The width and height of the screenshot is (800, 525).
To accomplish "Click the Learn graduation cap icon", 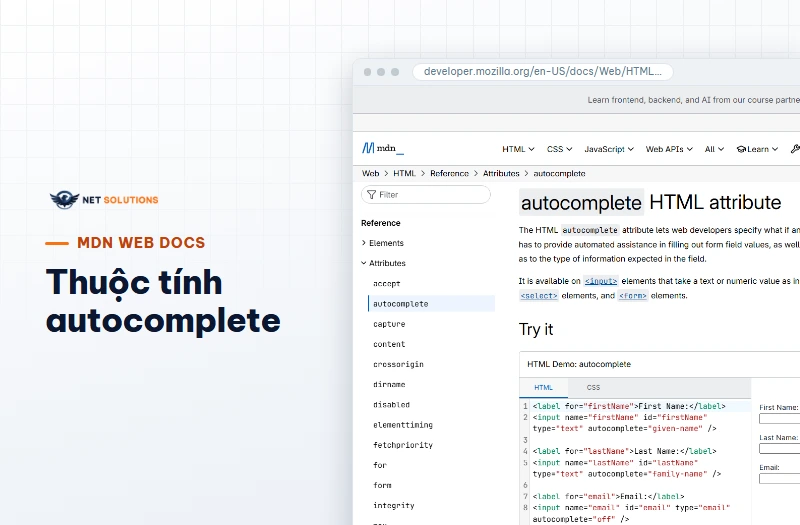I will point(741,149).
